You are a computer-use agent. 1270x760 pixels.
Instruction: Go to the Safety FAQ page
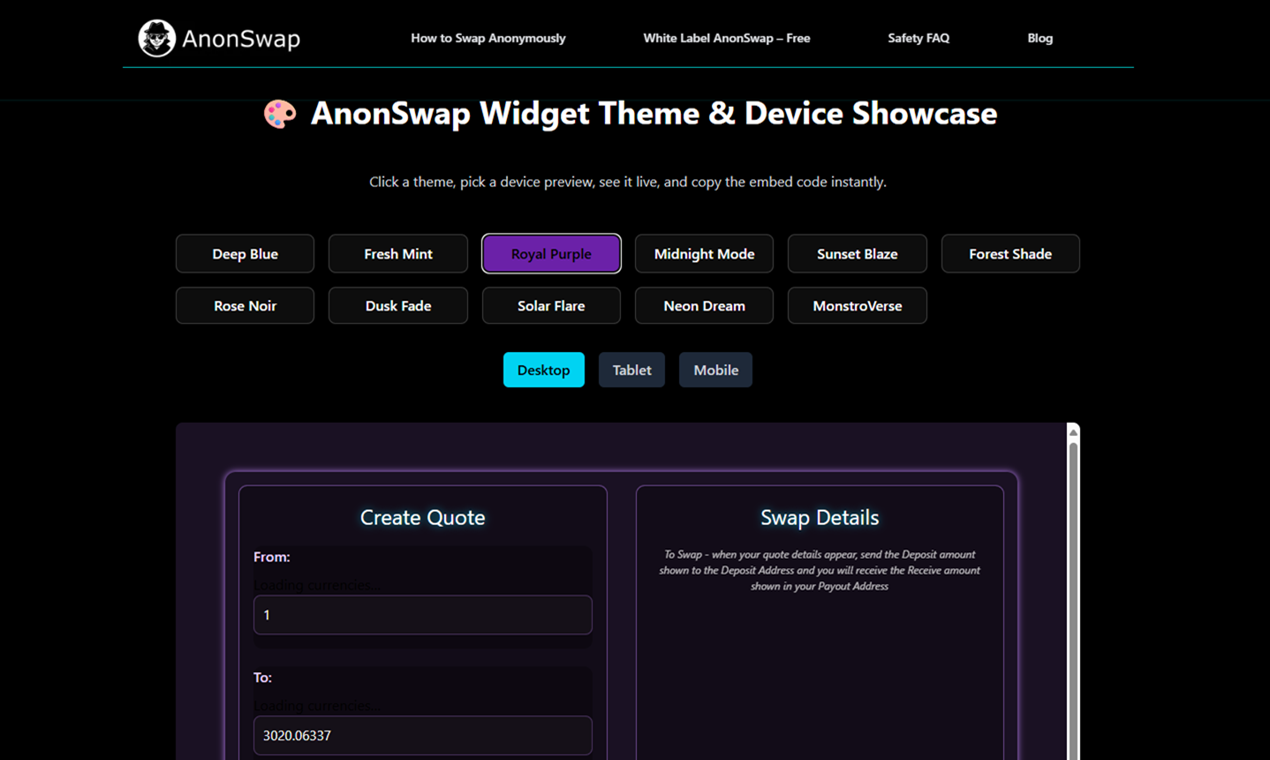[x=919, y=38]
